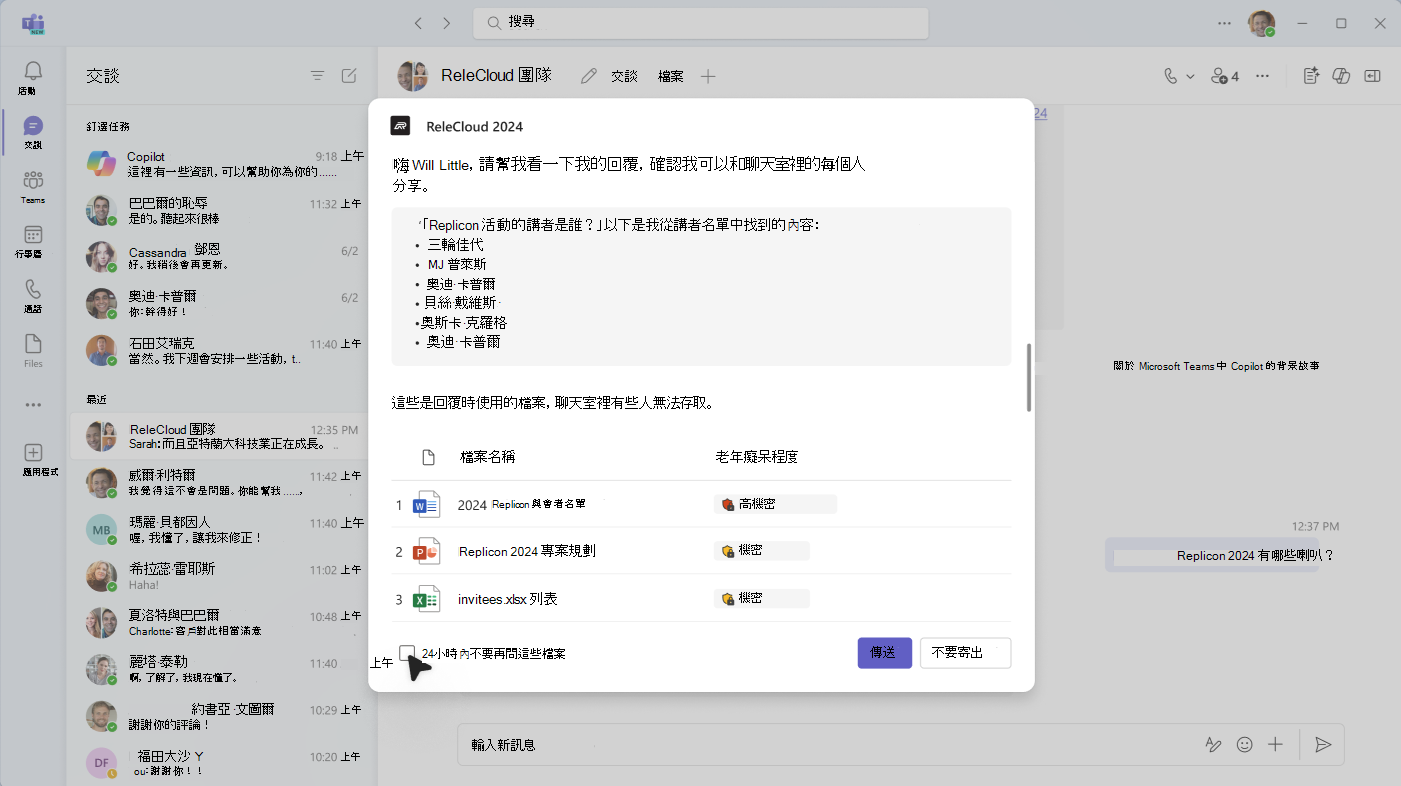The width and height of the screenshot is (1401, 786).
Task: Open the 威爾利特爾 chat
Action: [222, 483]
